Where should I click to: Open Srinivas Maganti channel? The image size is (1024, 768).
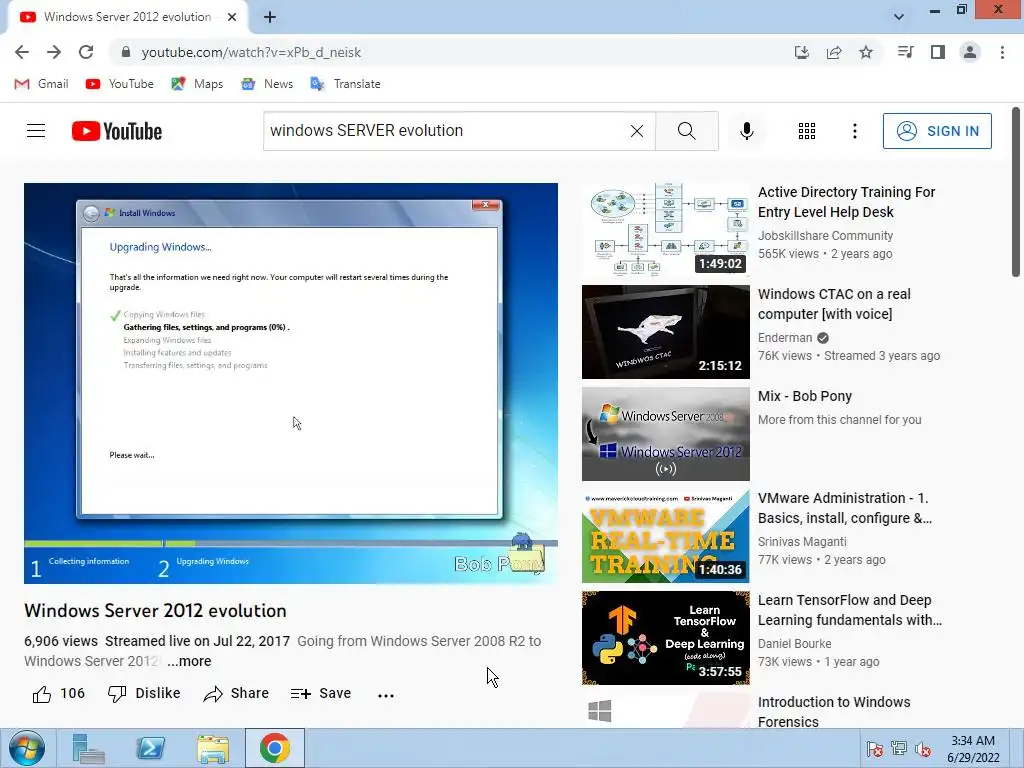point(802,541)
